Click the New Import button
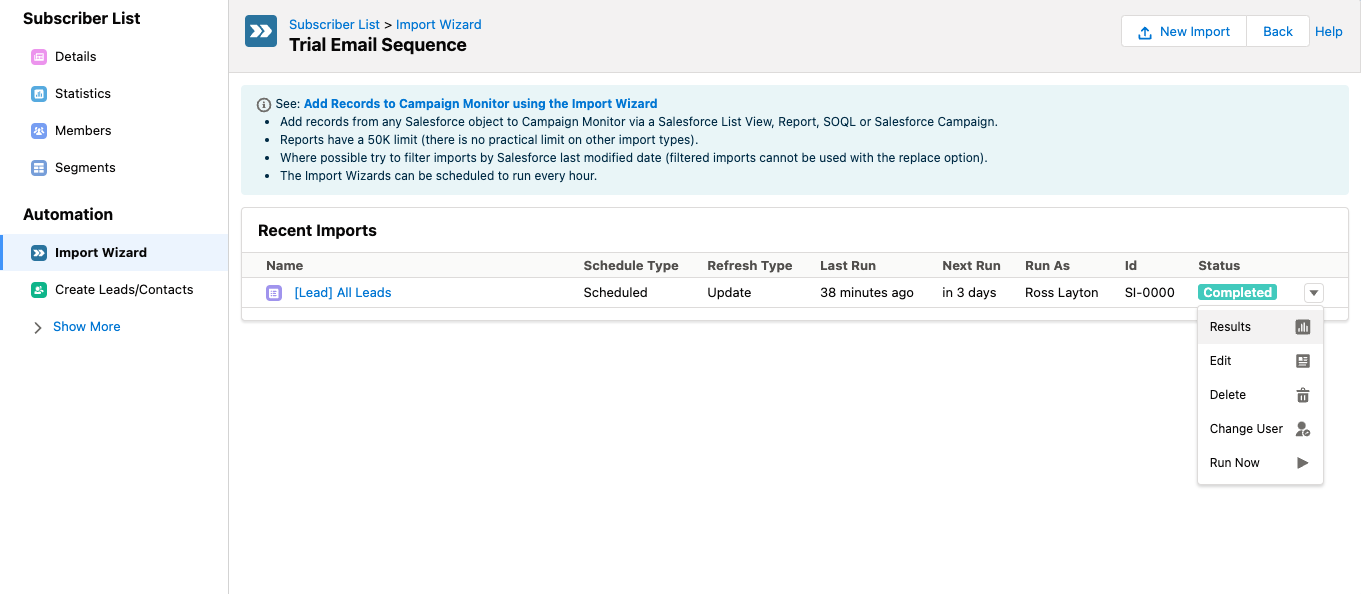Image resolution: width=1361 pixels, height=594 pixels. 1184,32
